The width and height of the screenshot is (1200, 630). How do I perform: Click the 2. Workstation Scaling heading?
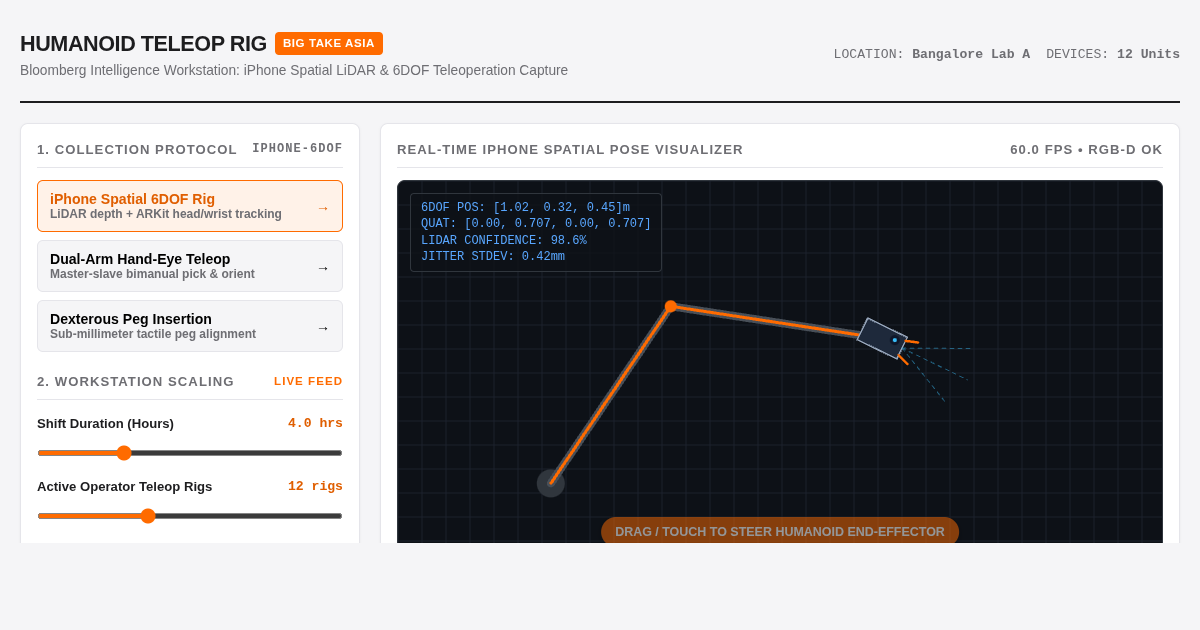[x=135, y=382]
